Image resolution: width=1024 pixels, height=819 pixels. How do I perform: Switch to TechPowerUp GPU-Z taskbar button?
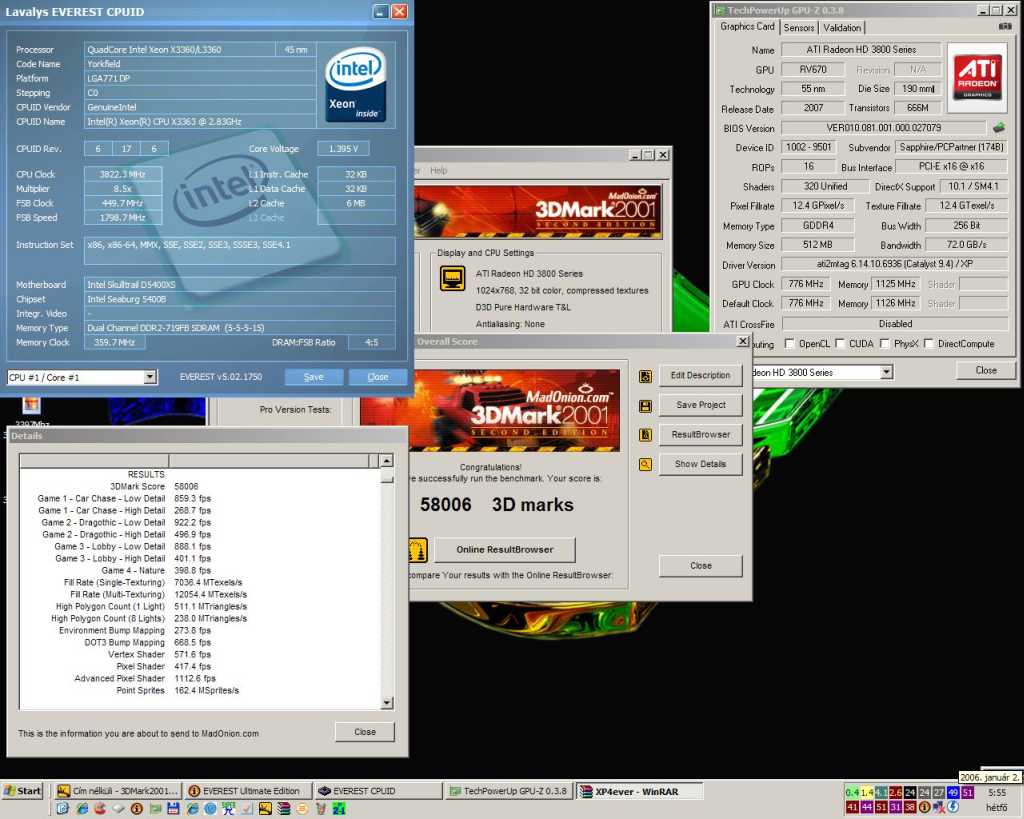(509, 791)
